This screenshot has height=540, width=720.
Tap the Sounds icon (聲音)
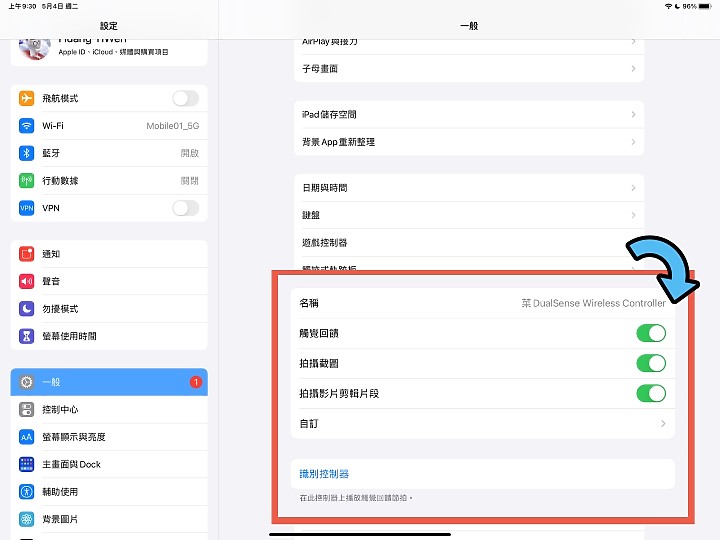pyautogui.click(x=27, y=281)
